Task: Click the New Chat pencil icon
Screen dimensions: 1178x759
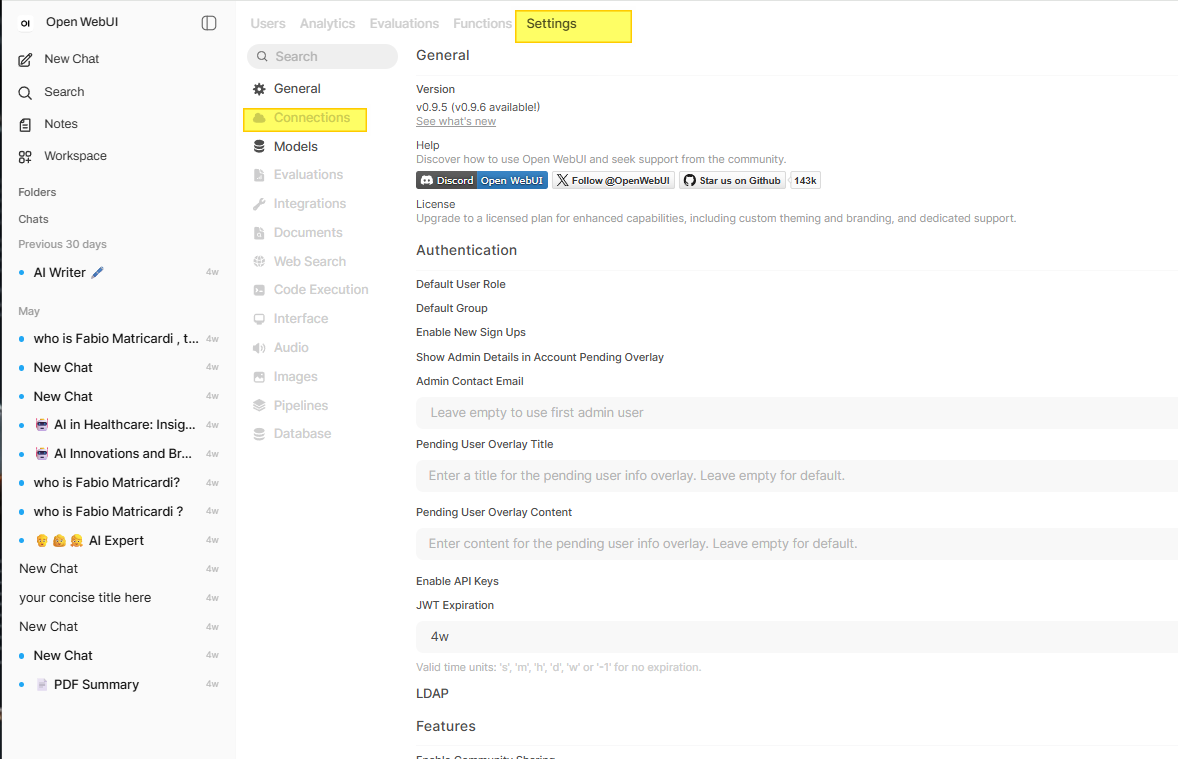Action: (x=26, y=59)
